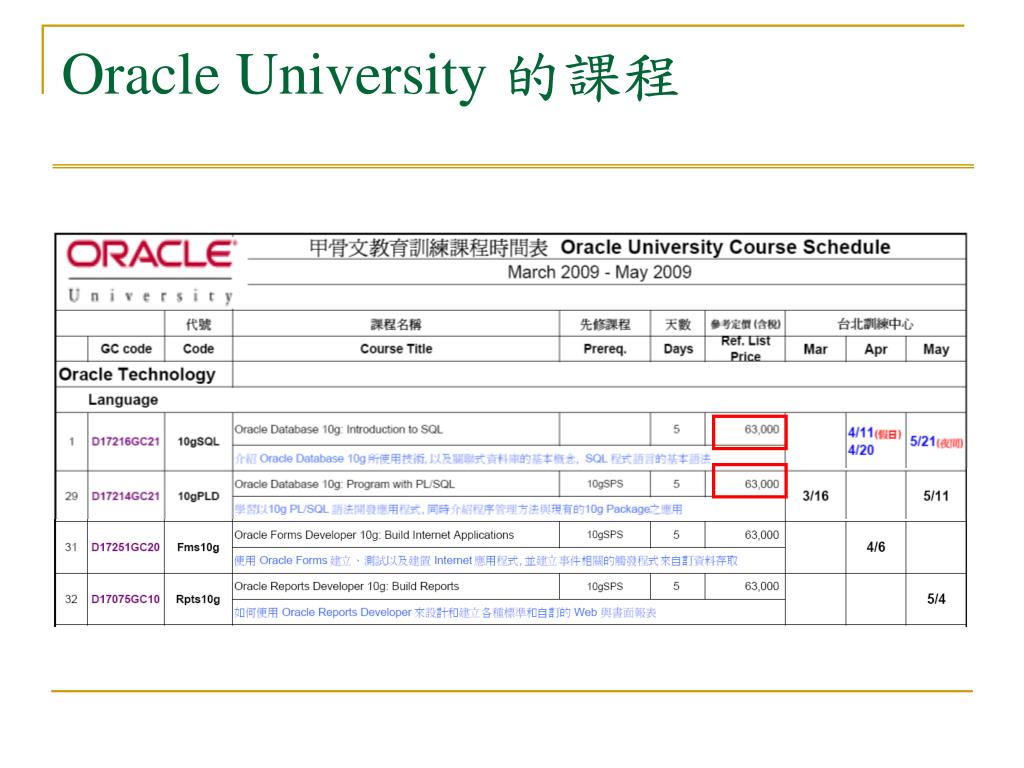Click title 'Oracle Reports Developer 10g: Build Reports'

tap(346, 586)
